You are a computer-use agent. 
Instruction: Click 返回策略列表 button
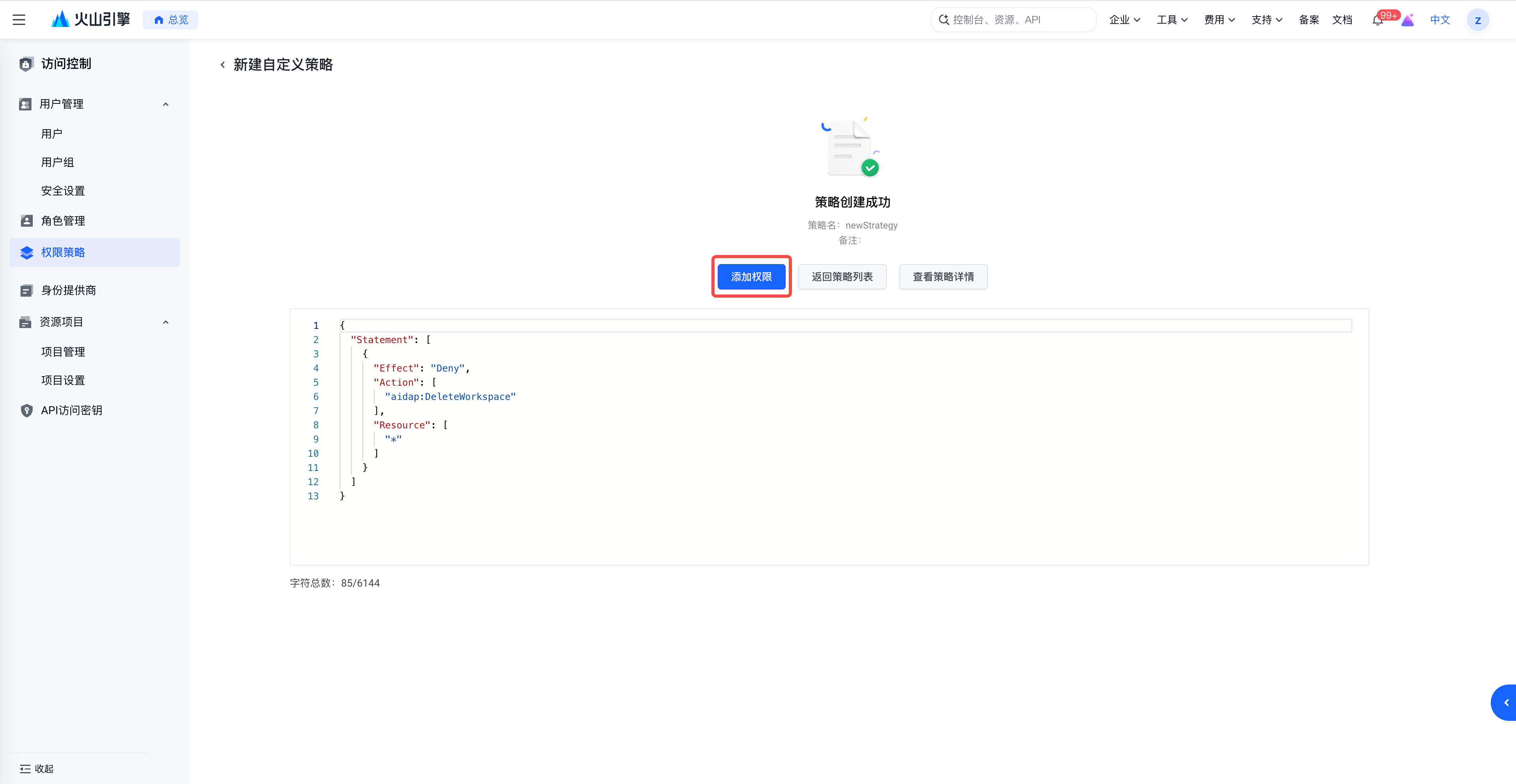[x=842, y=277]
